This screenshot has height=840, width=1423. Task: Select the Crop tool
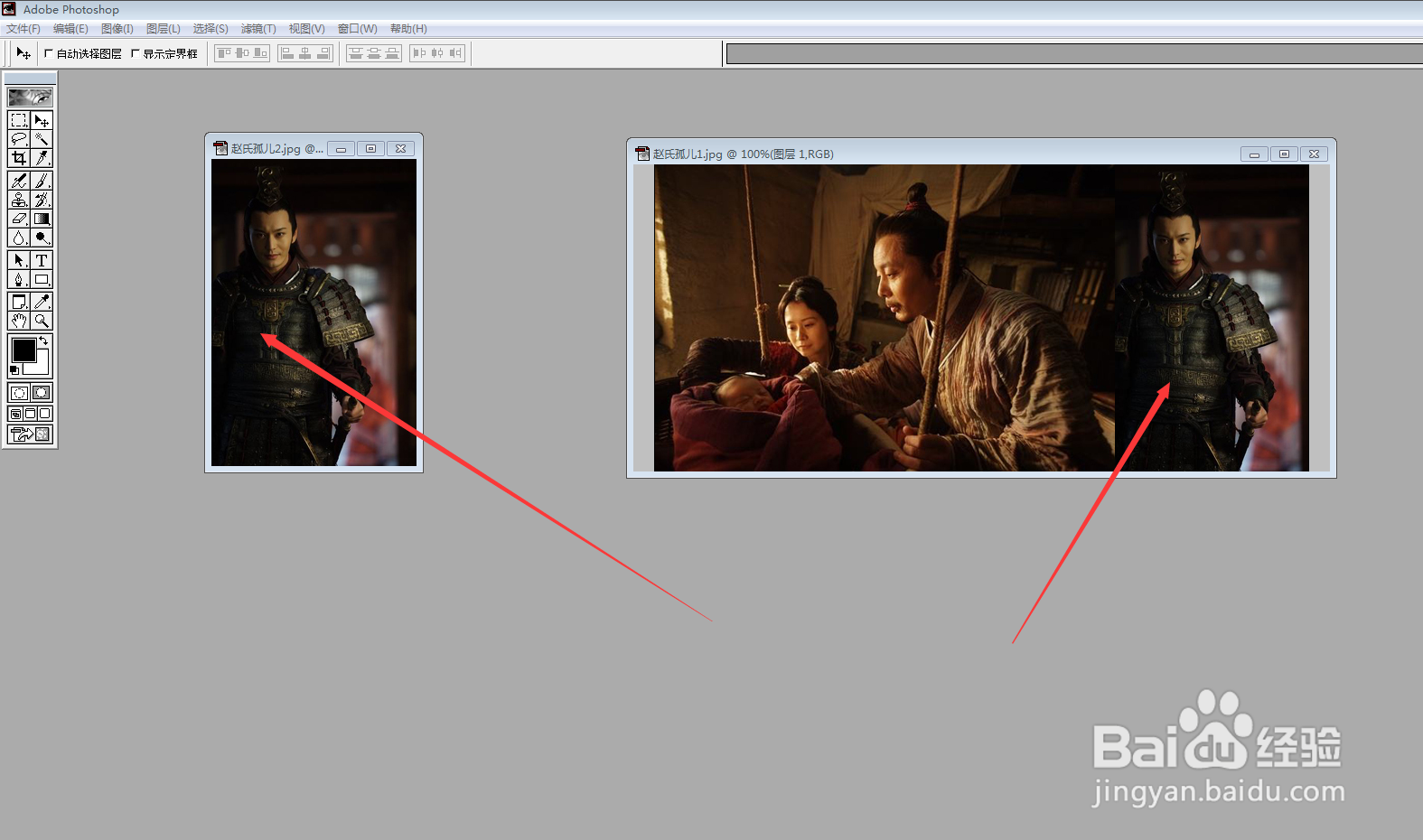point(19,158)
